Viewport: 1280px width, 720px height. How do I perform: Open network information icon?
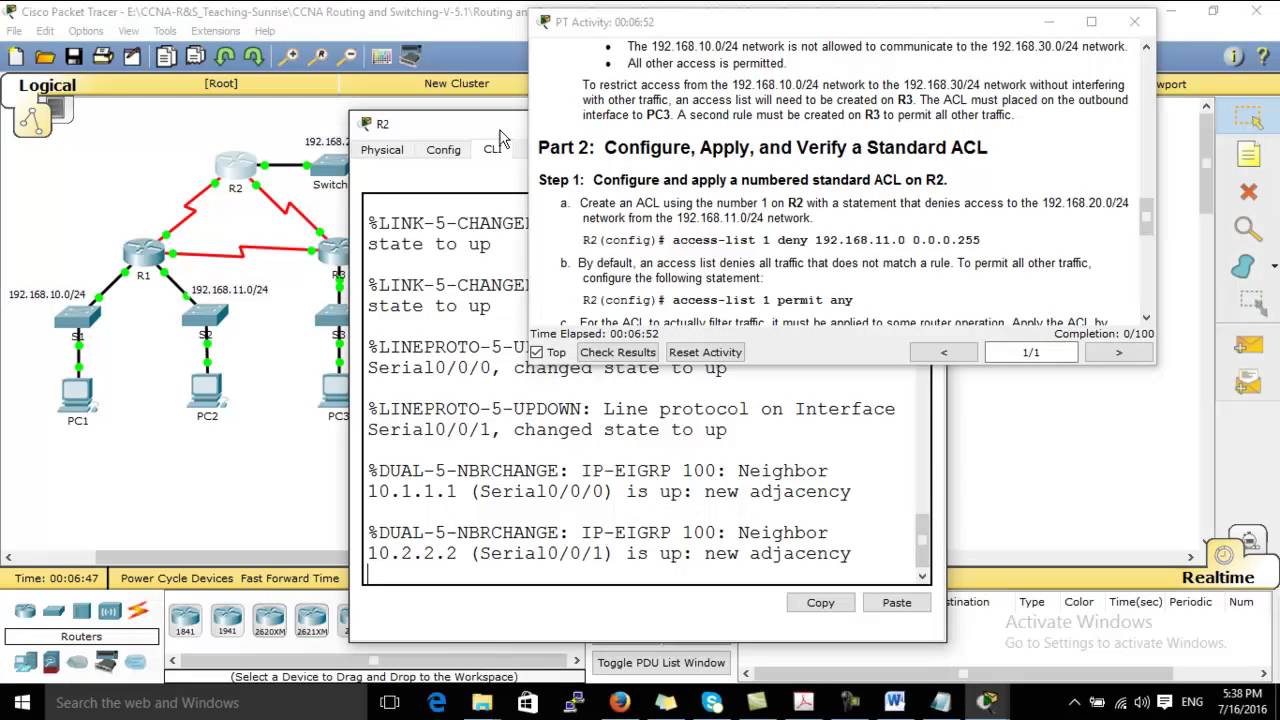tap(1234, 57)
